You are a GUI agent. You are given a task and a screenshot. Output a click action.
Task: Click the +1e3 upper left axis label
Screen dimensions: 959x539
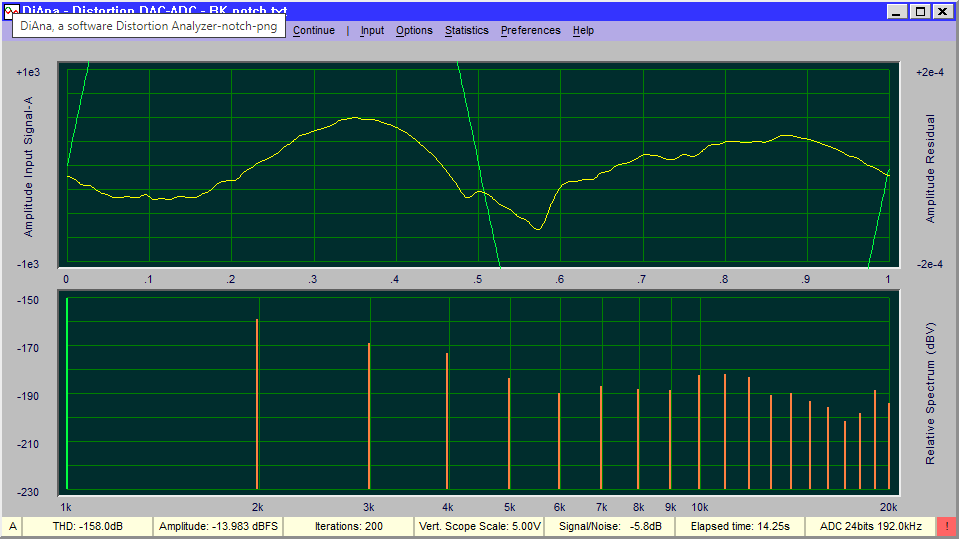click(28, 72)
